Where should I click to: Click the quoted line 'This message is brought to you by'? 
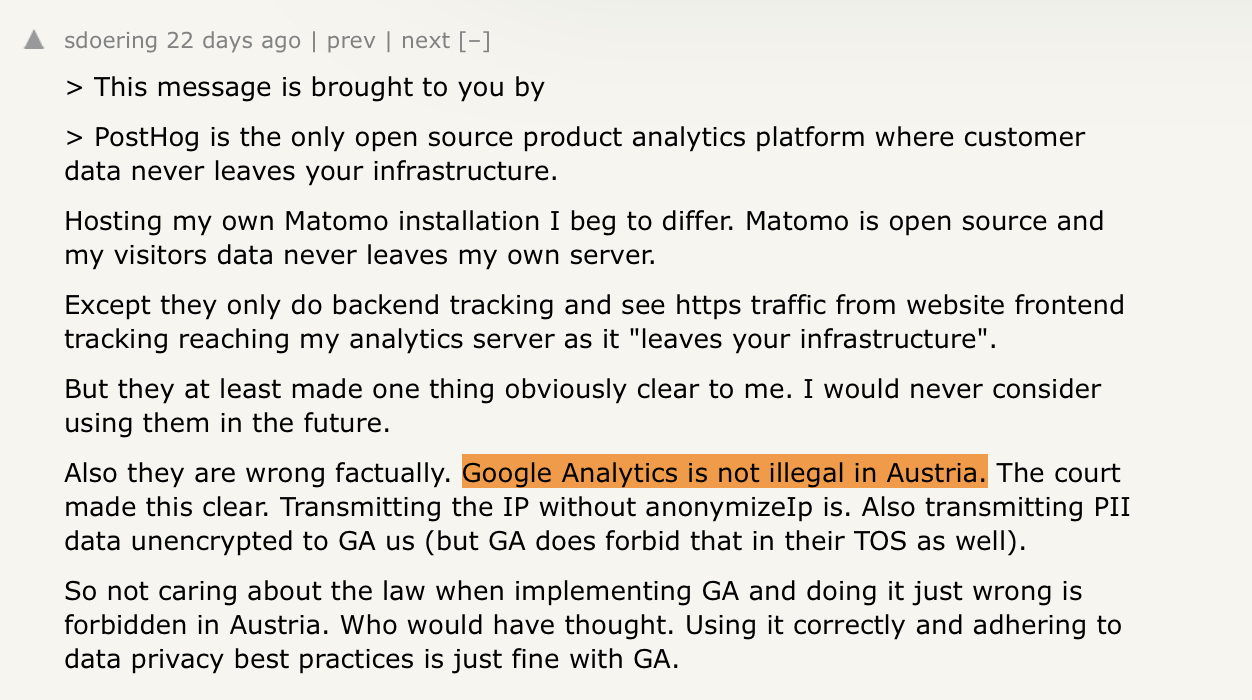point(319,87)
